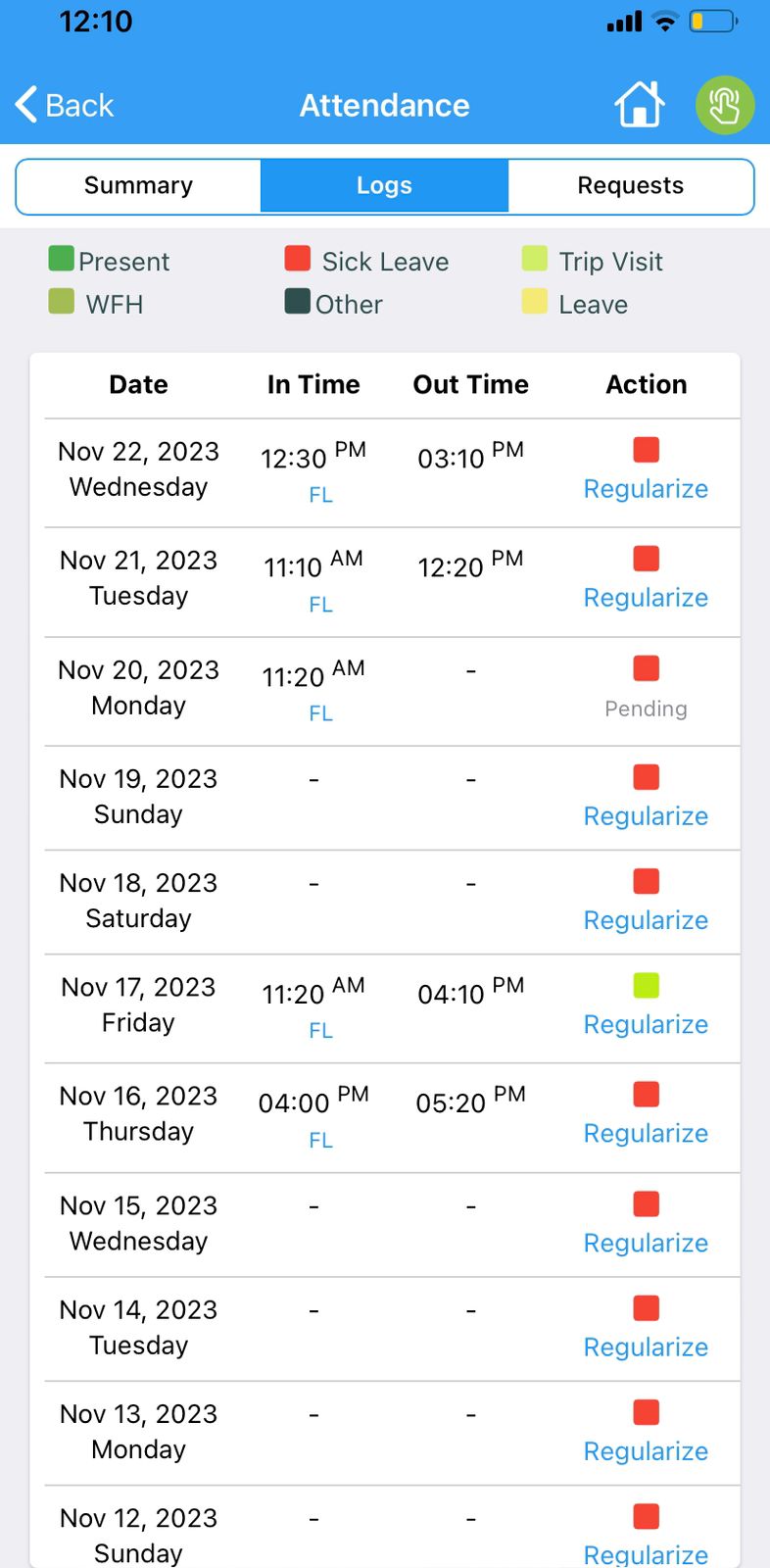Regularize the Nov 22, 2023 entry
This screenshot has width=770, height=1568.
pyautogui.click(x=646, y=489)
